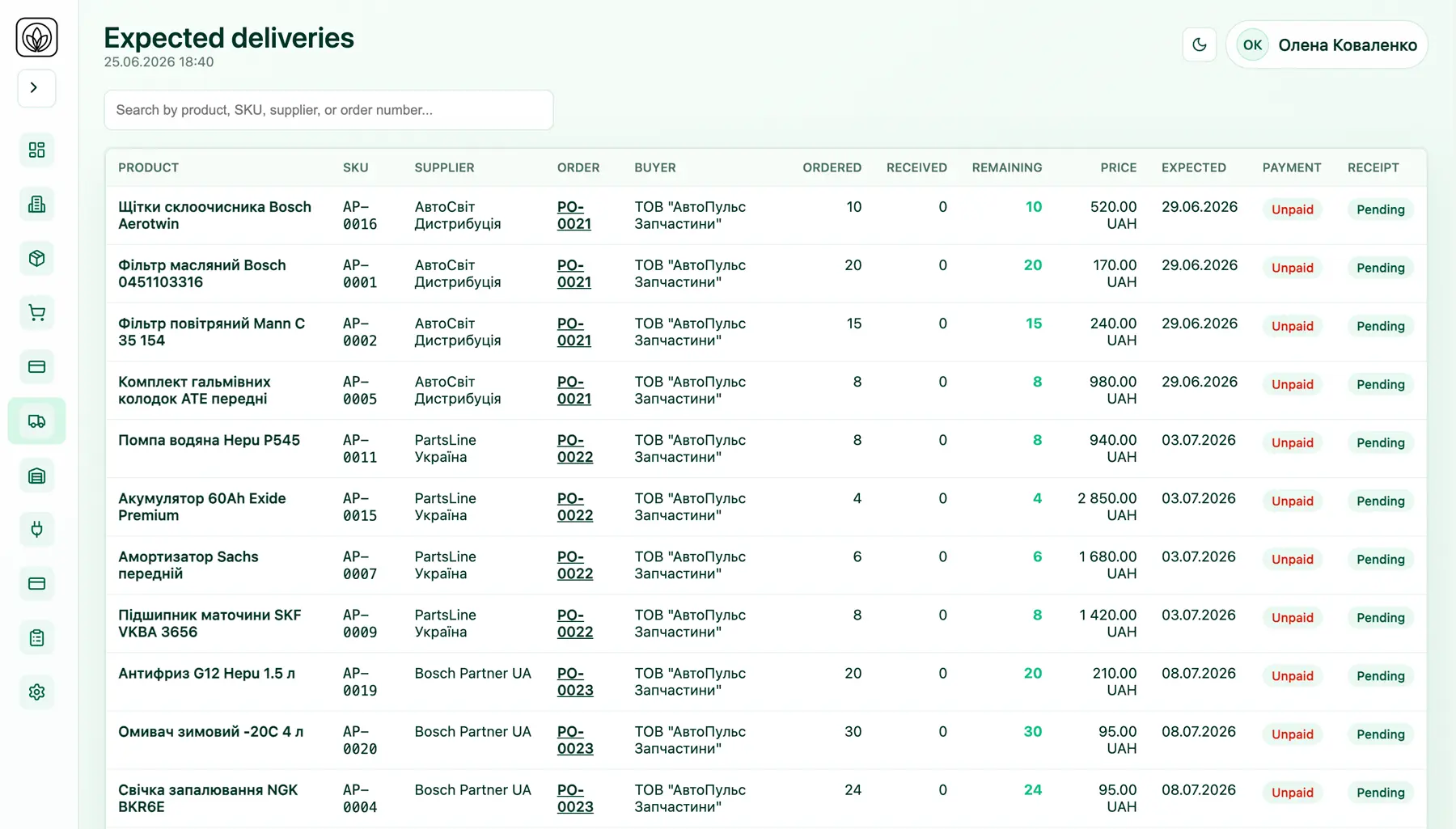Click supplier PartsLine Україна in Підшипник row

pos(445,623)
